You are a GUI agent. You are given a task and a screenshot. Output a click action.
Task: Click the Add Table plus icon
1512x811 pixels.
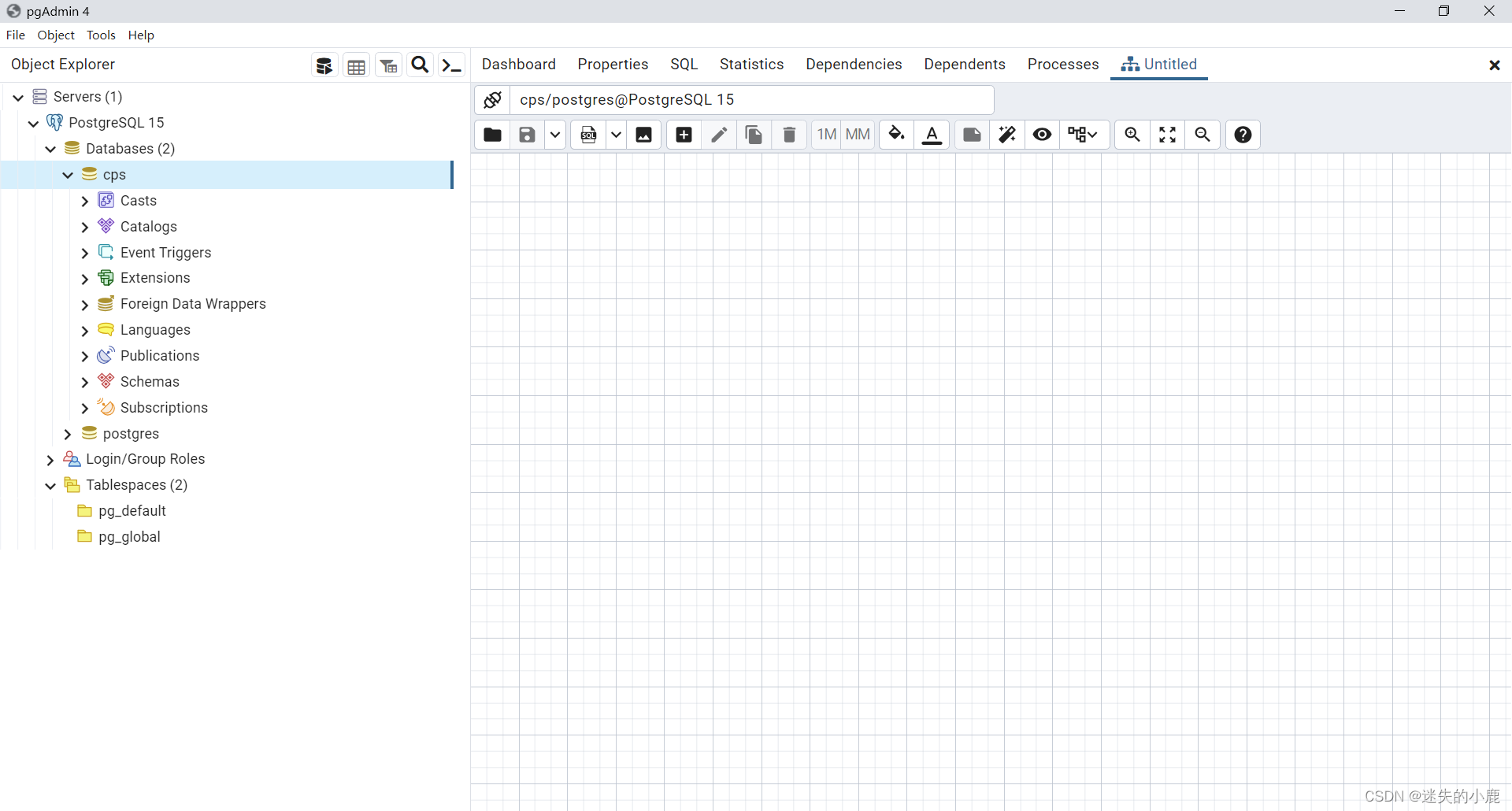coord(684,135)
